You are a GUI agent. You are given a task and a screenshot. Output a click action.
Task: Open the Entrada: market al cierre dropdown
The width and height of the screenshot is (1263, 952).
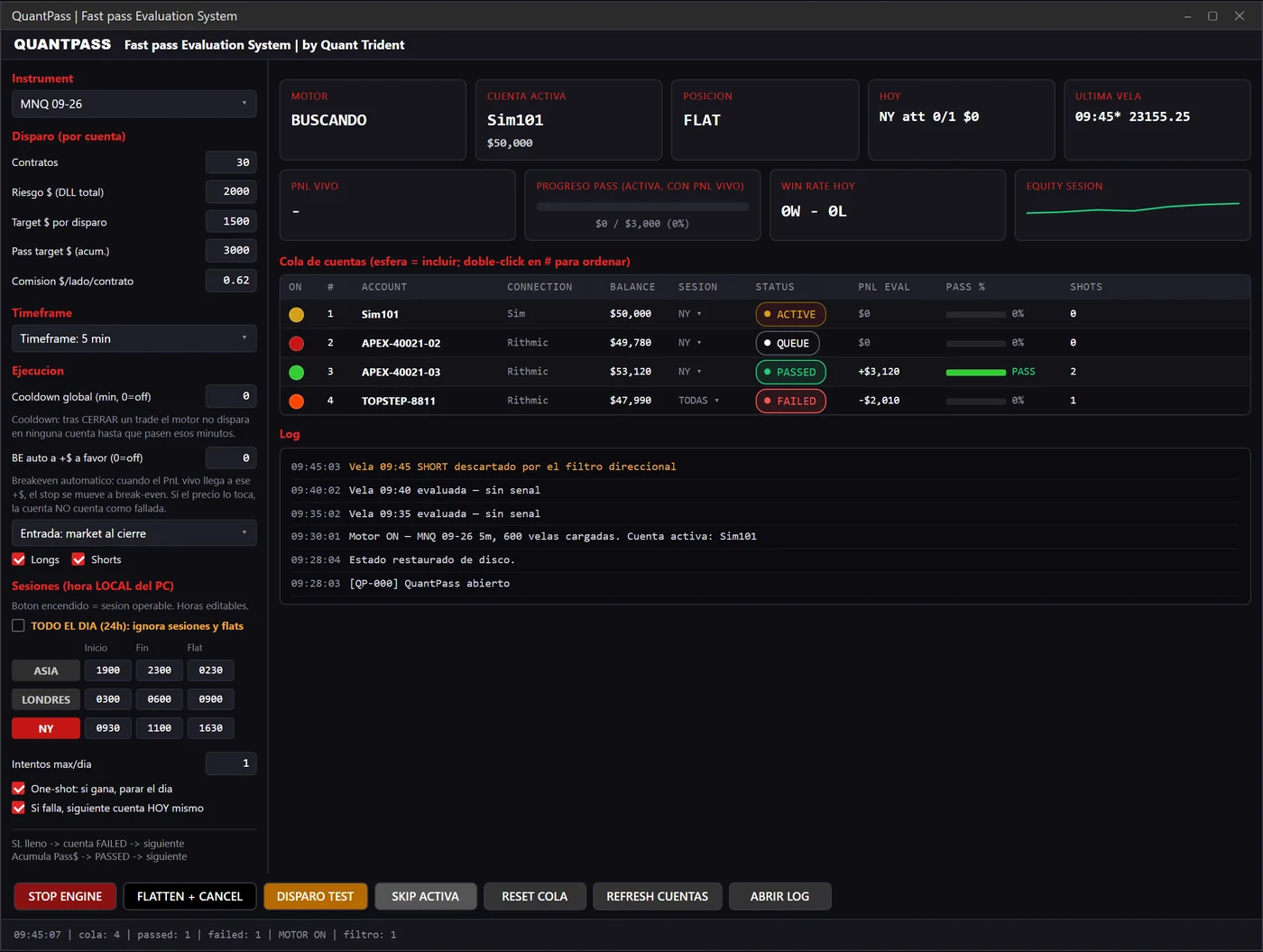[x=134, y=533]
